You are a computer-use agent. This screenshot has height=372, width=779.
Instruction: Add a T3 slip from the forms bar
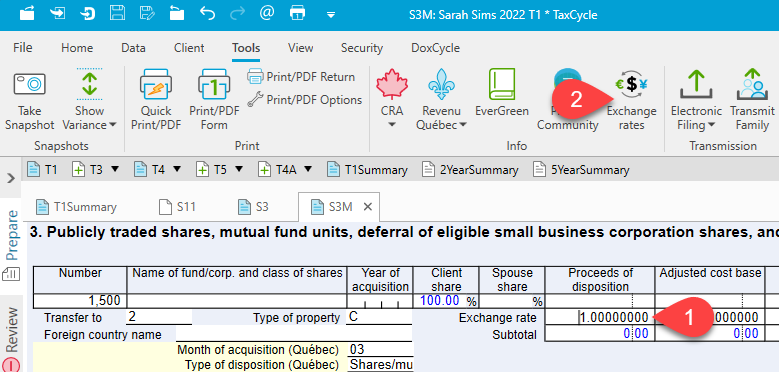(87, 170)
